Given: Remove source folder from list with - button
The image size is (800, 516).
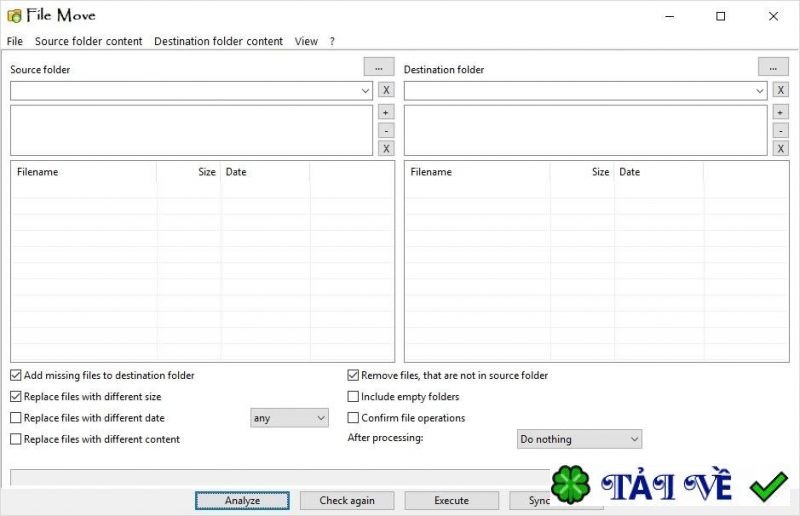Looking at the screenshot, I should click(386, 131).
